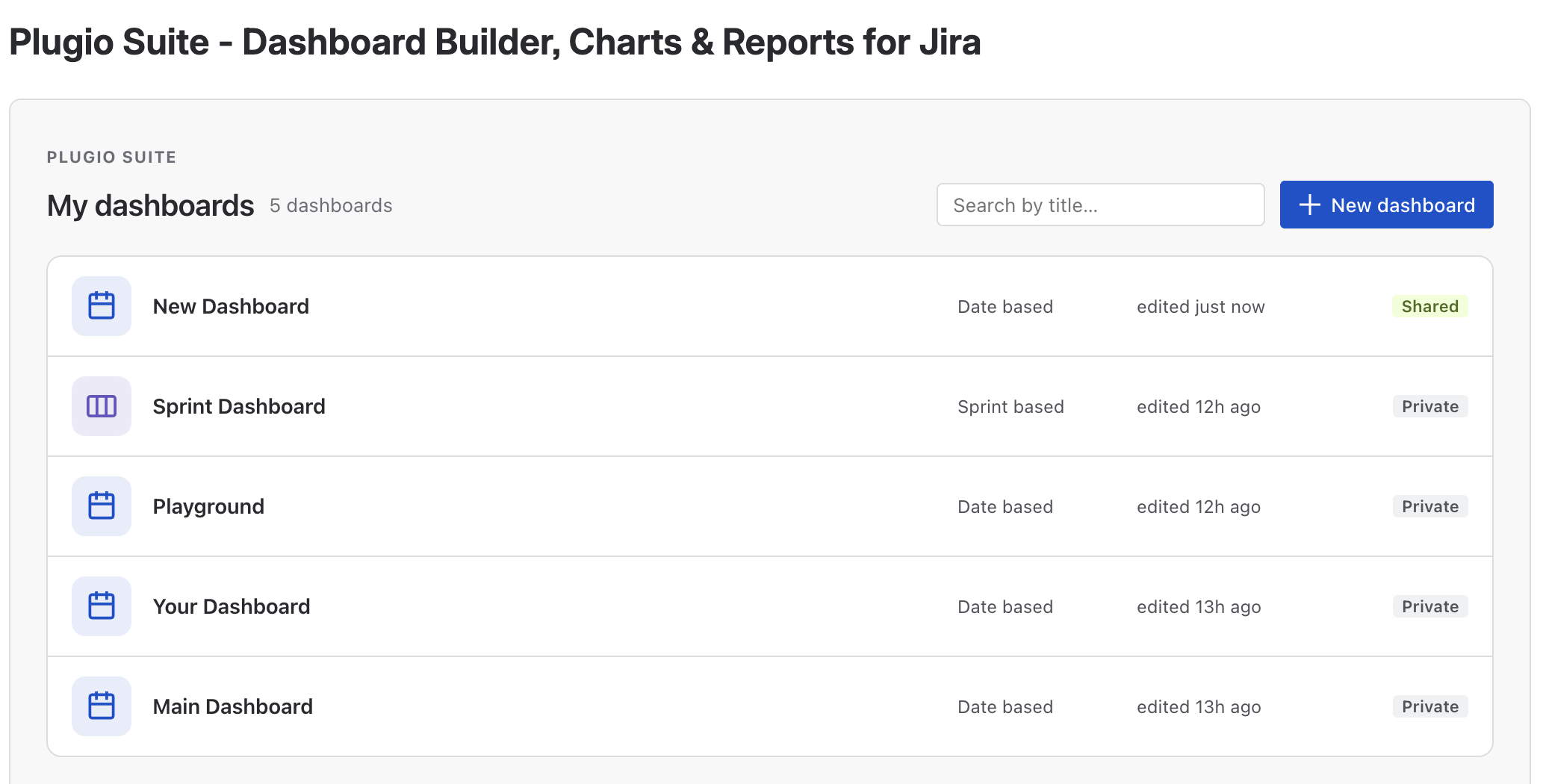
Task: Click 'Date based' on Main Dashboard row
Action: [x=1005, y=707]
